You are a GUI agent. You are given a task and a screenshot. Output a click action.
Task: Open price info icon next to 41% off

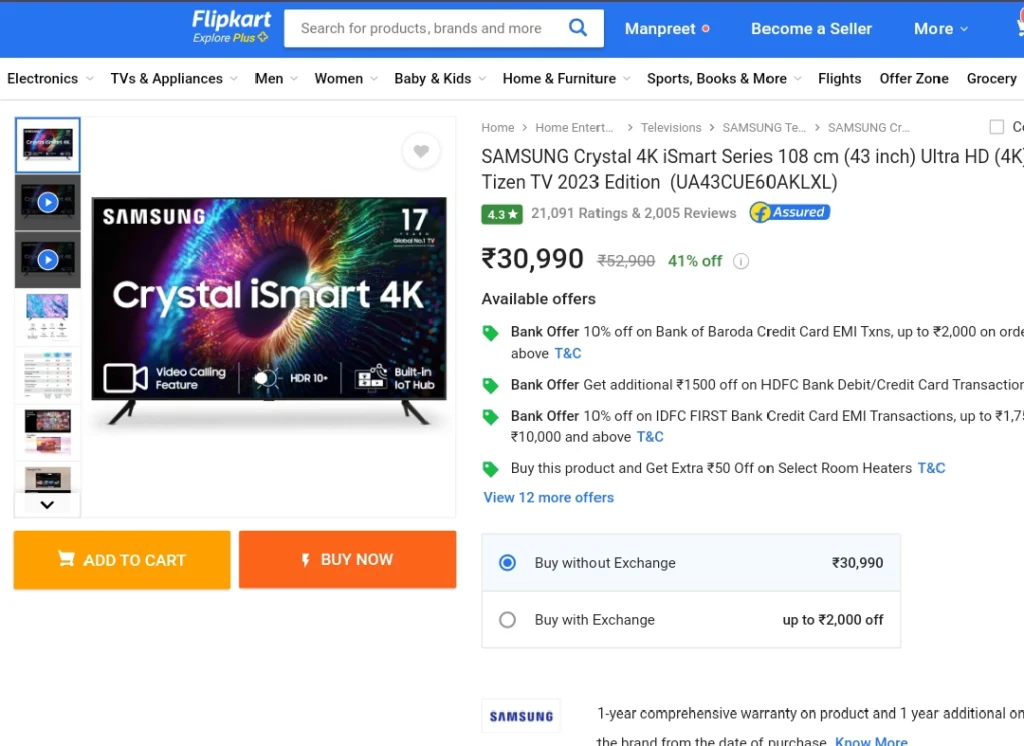pyautogui.click(x=741, y=261)
